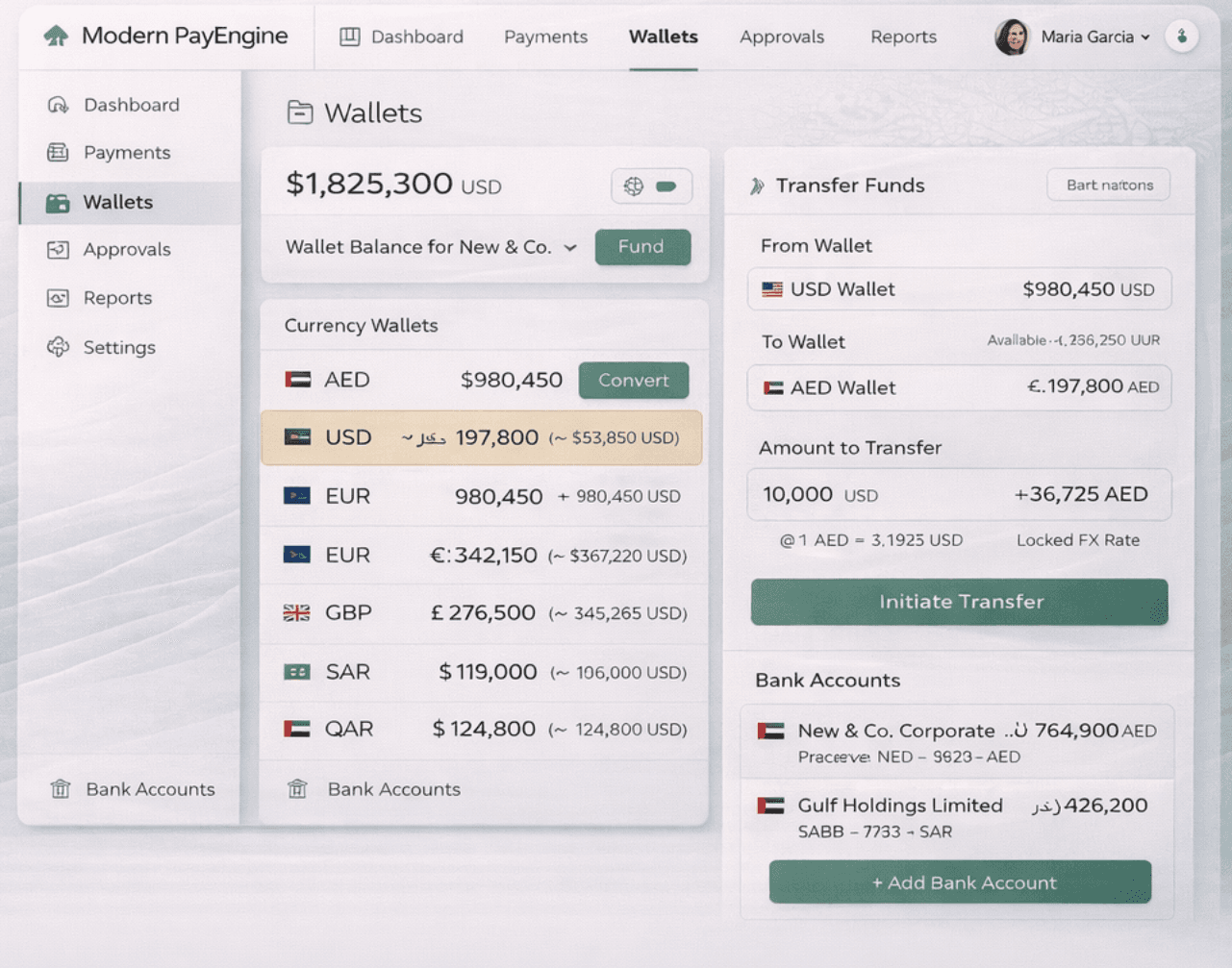
Task: Select the Approvals icon in the sidebar
Action: pyautogui.click(x=60, y=249)
